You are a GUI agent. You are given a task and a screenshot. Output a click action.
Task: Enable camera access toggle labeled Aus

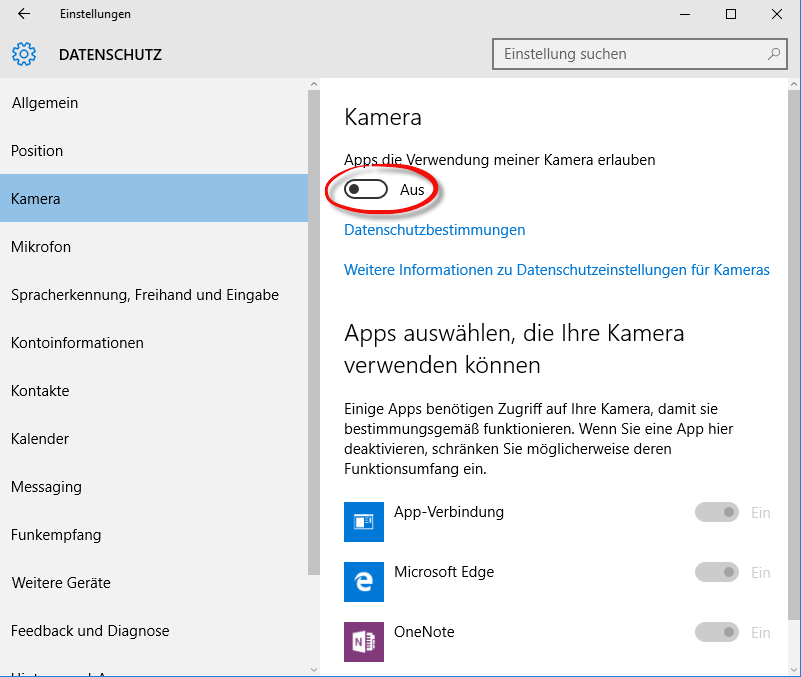(x=366, y=190)
